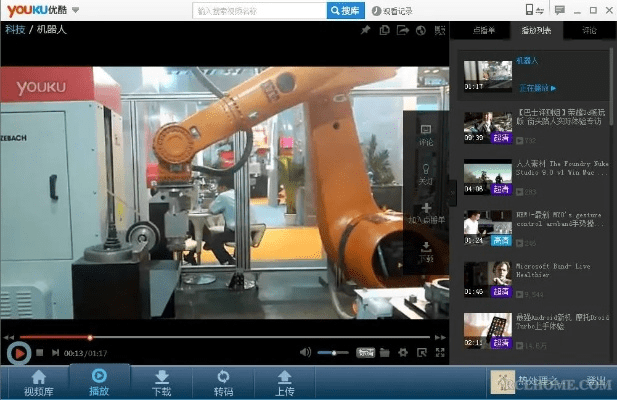Skip to the next video
Screen dimensions: 617x400
click(54, 352)
